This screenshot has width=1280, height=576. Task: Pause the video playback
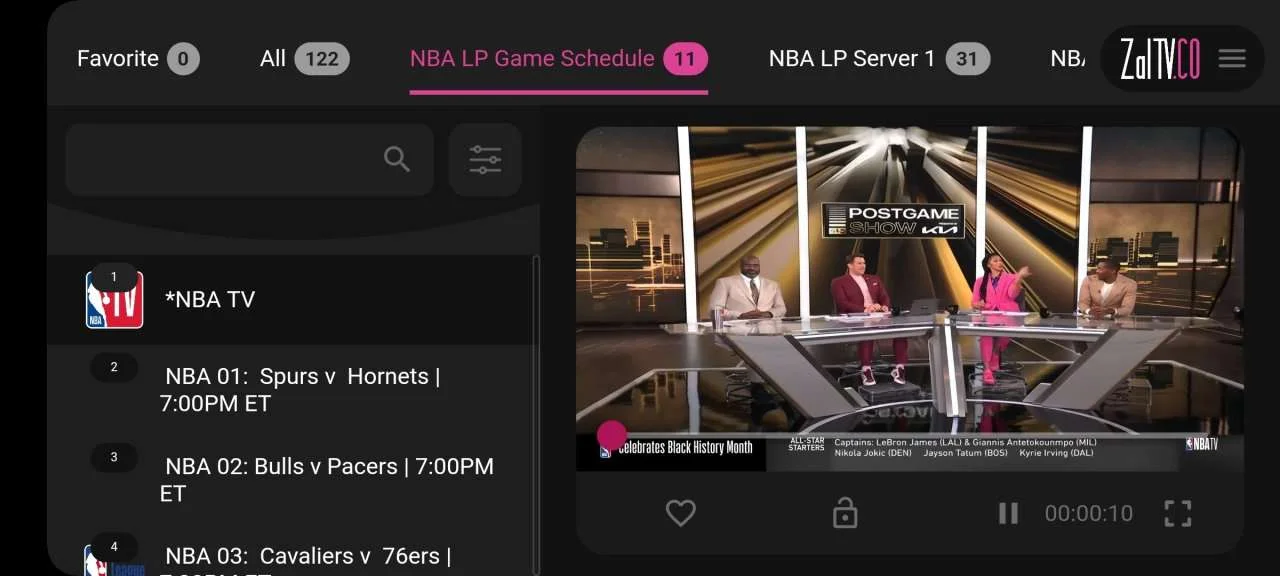tap(1008, 514)
